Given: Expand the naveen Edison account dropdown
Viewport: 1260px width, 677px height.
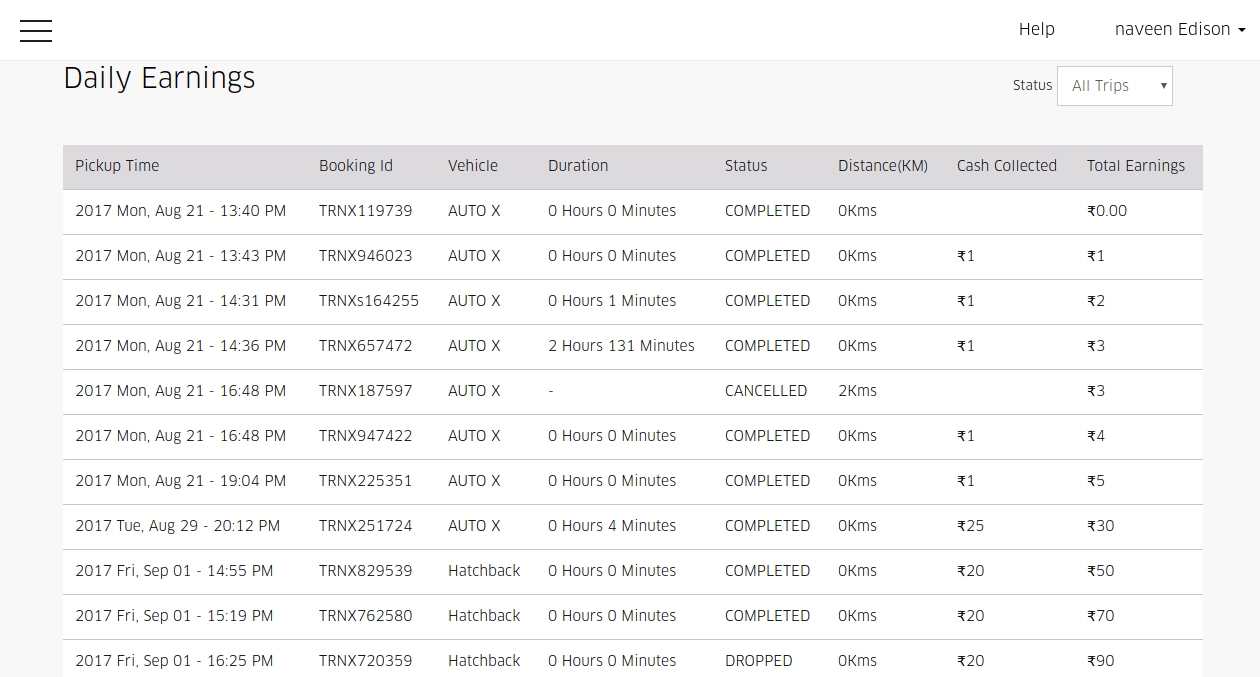Looking at the screenshot, I should 1179,30.
